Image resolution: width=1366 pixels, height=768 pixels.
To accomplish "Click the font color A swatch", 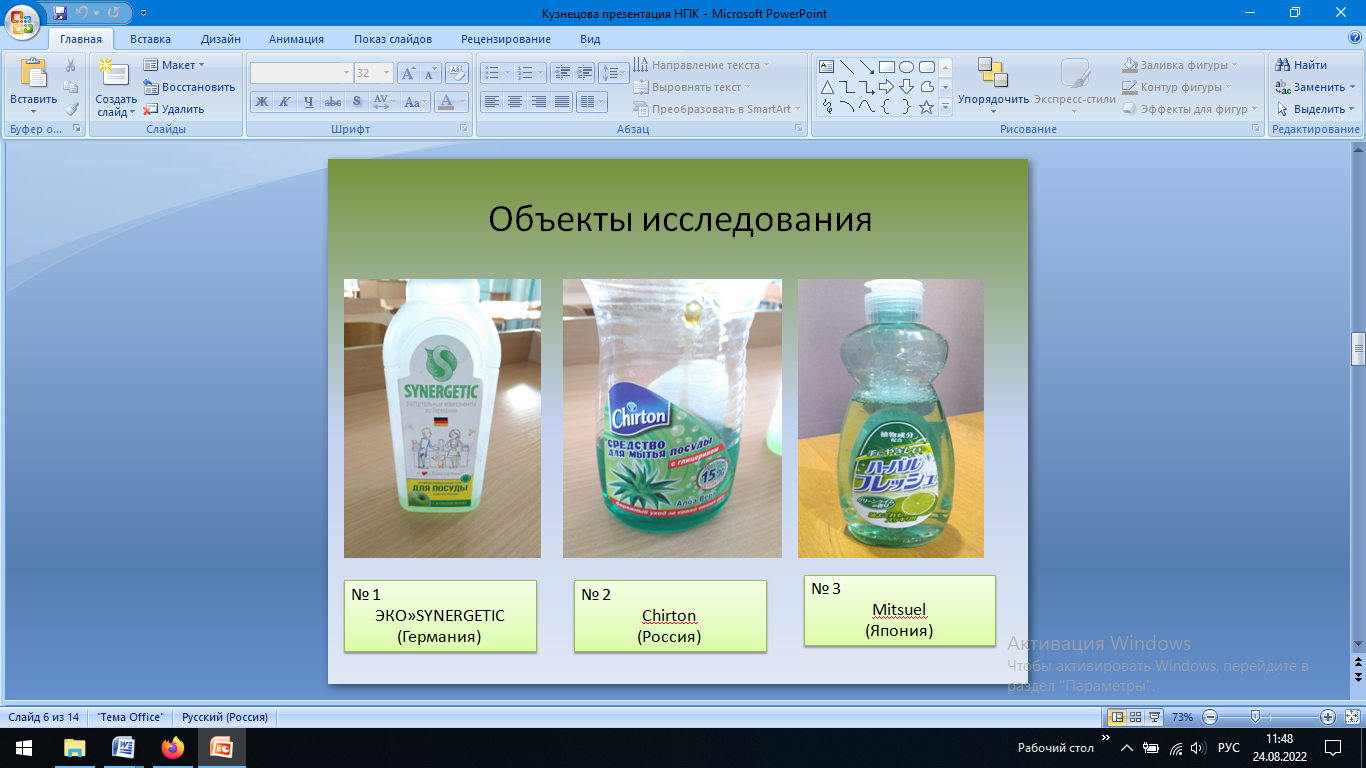I will coord(446,102).
